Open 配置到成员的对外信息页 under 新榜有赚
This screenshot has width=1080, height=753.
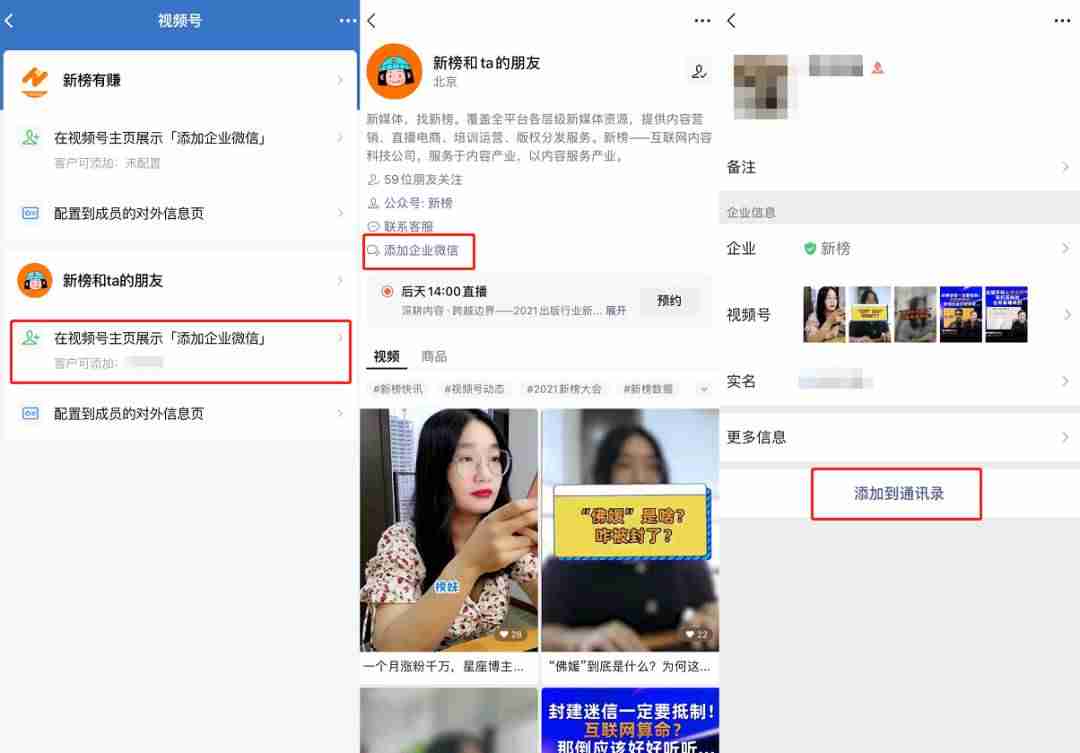[x=180, y=213]
